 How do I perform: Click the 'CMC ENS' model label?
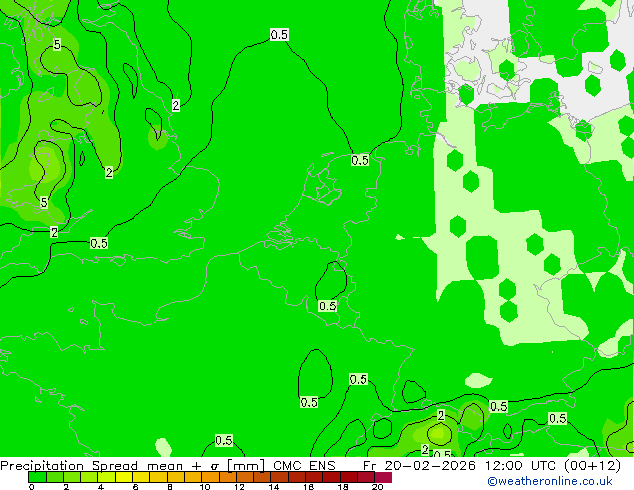pos(304,466)
